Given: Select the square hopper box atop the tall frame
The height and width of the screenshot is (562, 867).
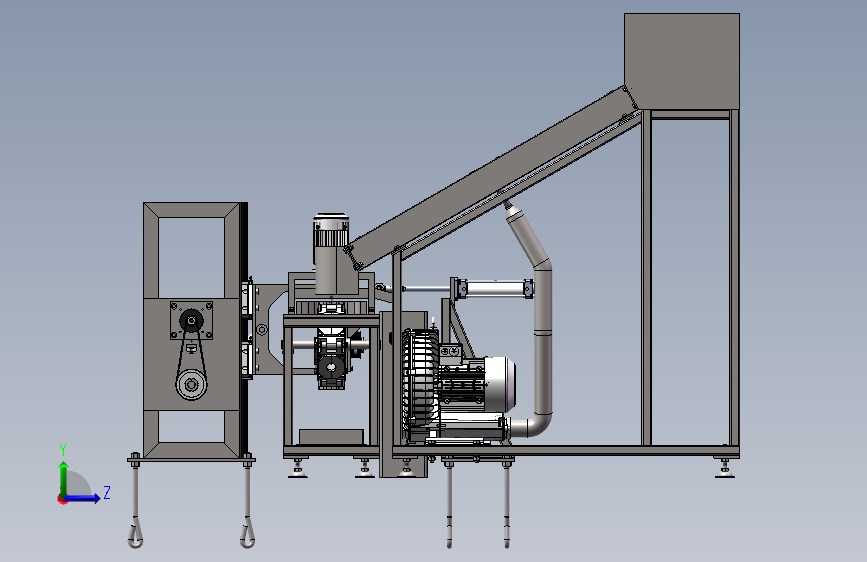Looking at the screenshot, I should coord(682,61).
